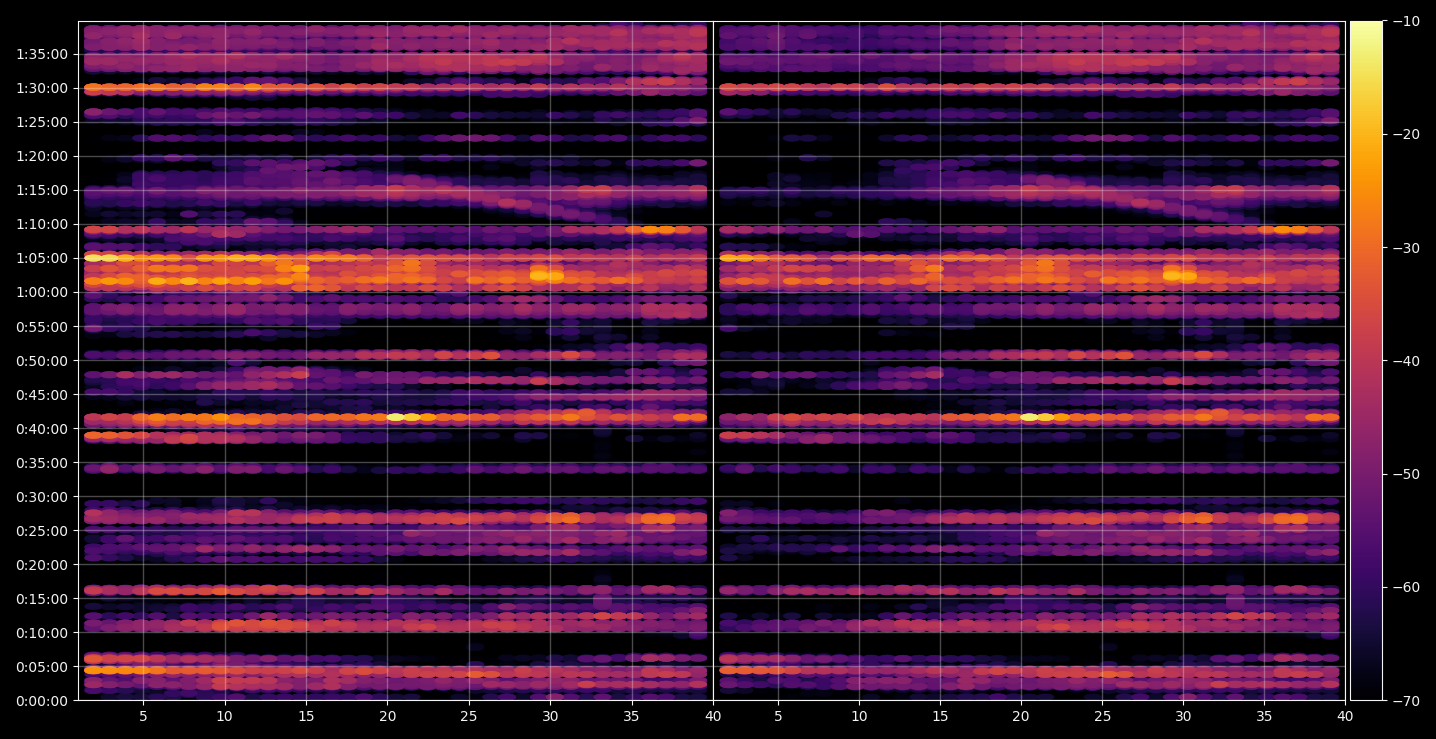This screenshot has height=739, width=1436.
Task: Click x-axis label 40 at the right heatmap's end
Action: (x=1345, y=717)
